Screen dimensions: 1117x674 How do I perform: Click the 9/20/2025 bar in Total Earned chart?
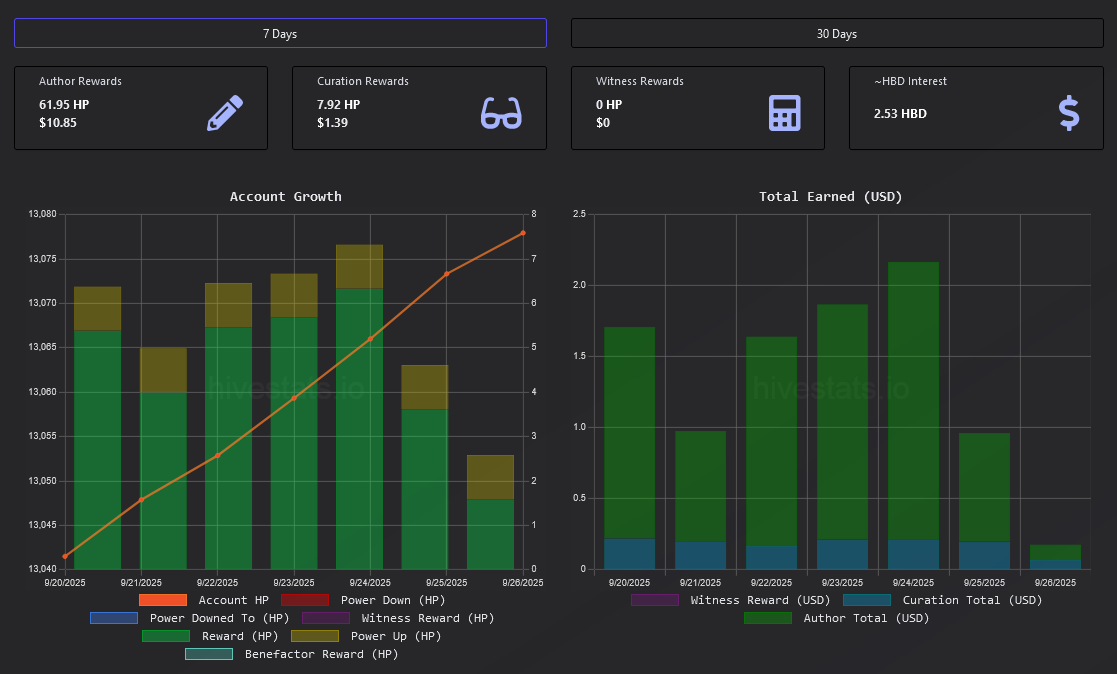point(629,440)
